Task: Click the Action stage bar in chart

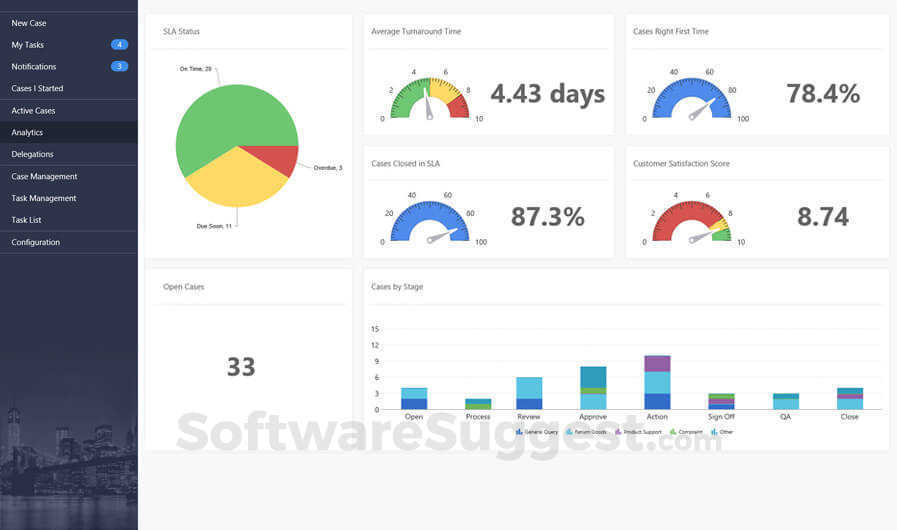Action: 657,382
